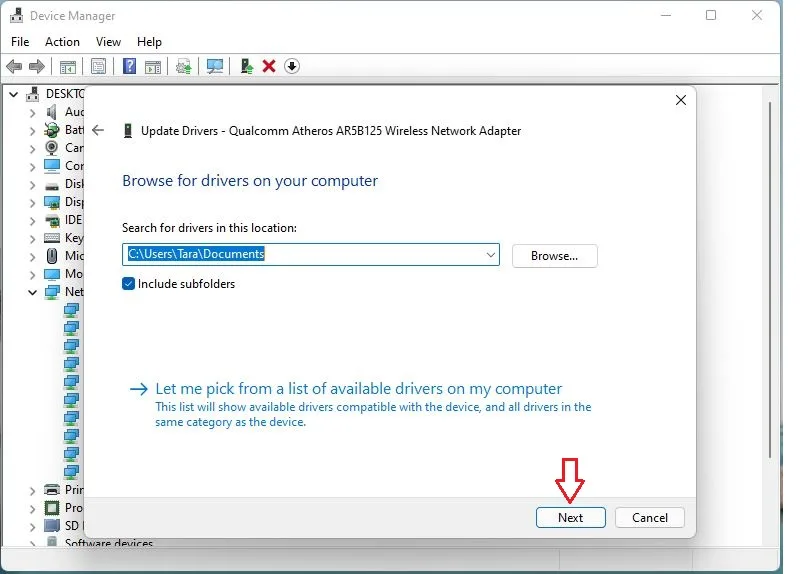This screenshot has width=800, height=574.
Task: Open the Help menu
Action: pos(149,42)
